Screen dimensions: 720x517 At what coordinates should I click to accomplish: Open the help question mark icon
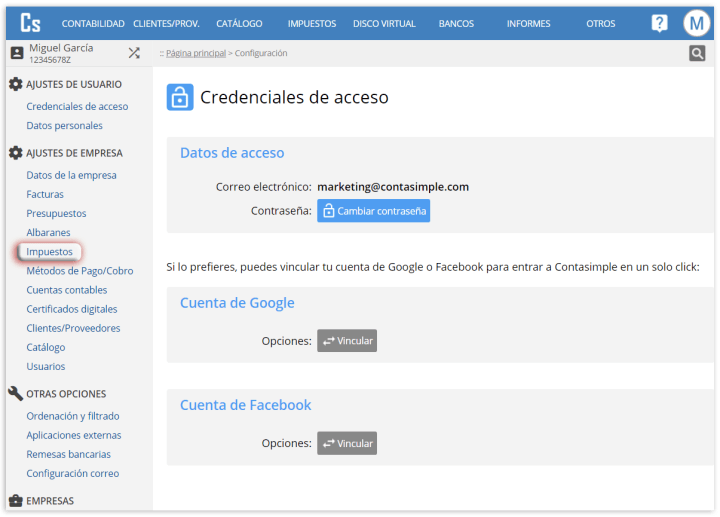click(x=659, y=23)
